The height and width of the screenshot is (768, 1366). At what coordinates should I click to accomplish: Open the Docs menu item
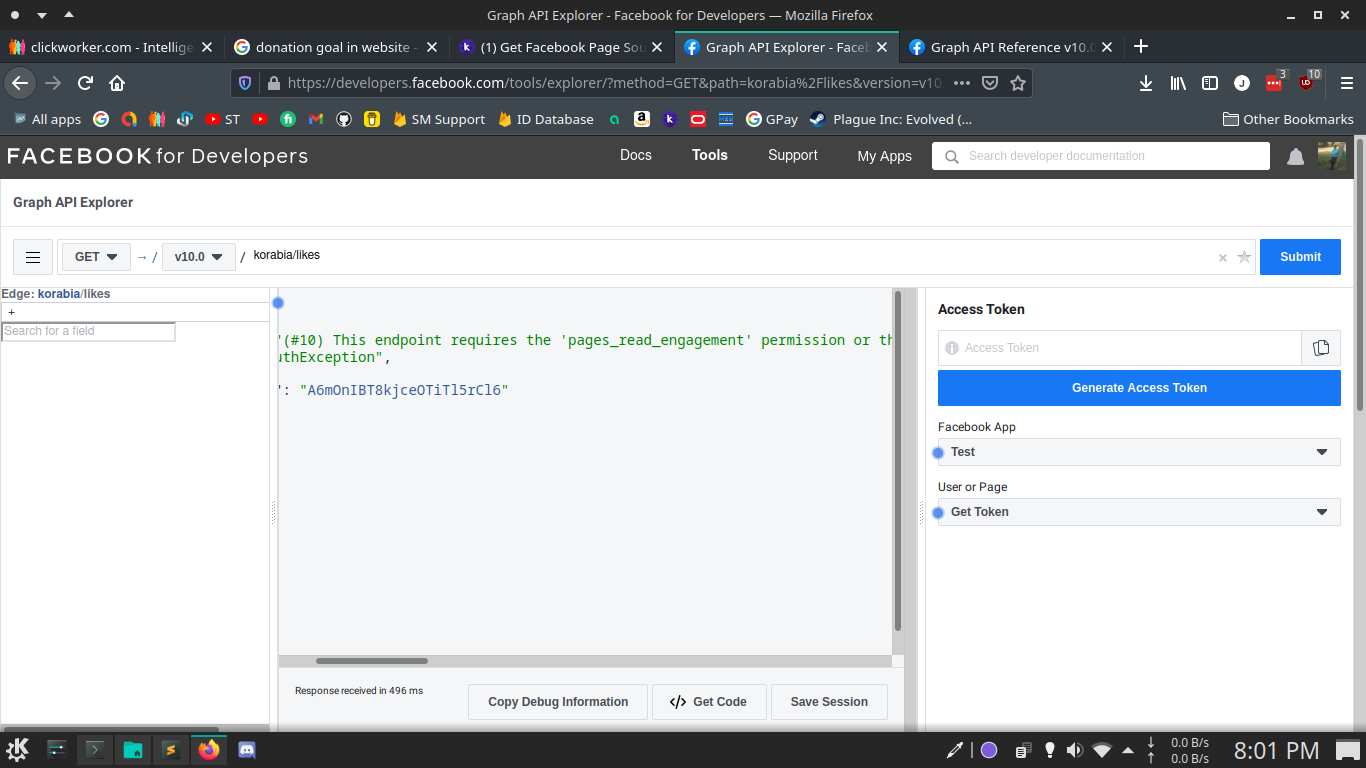click(x=635, y=155)
